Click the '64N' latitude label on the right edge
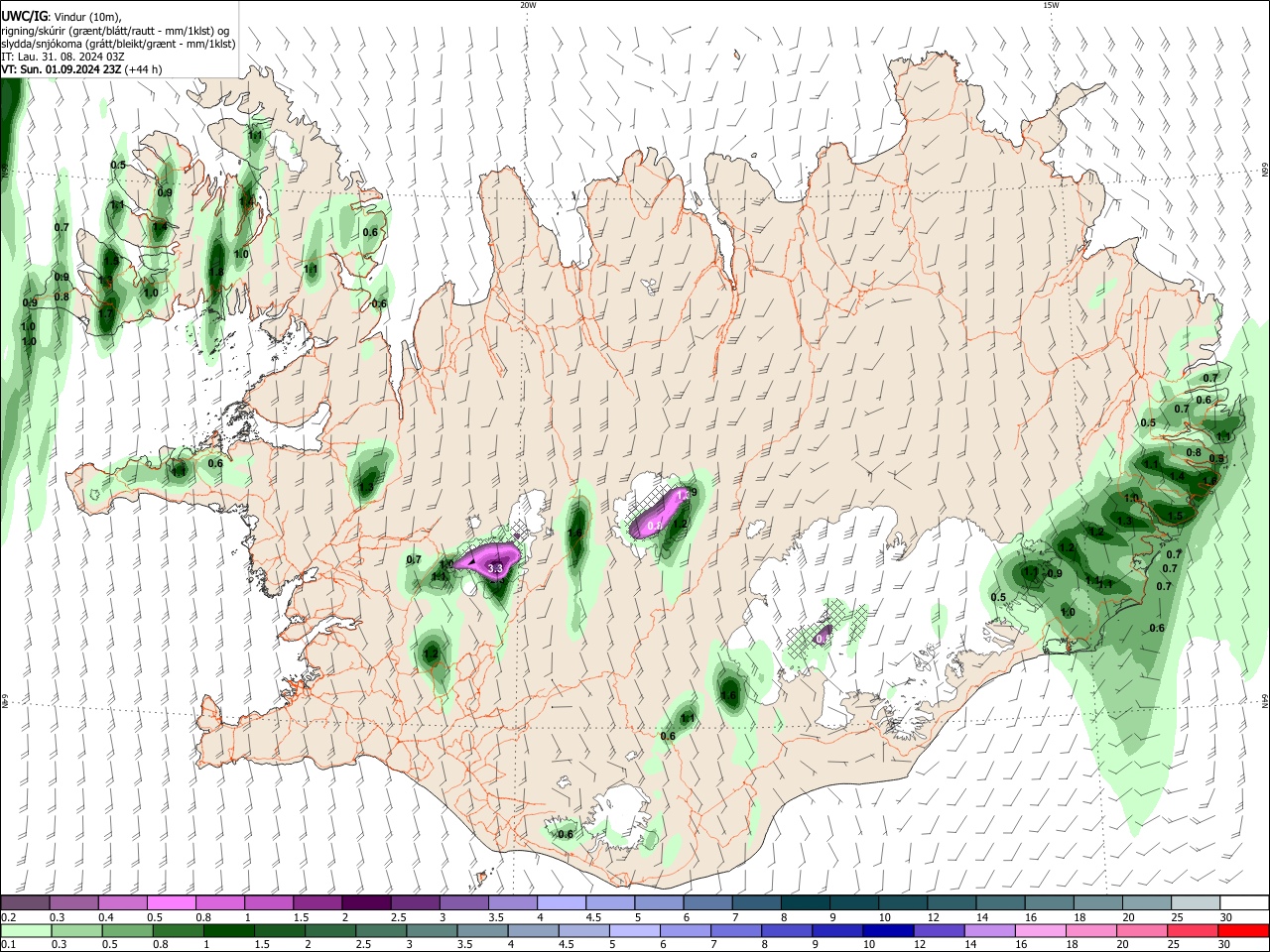Viewport: 1270px width, 952px height. (x=1265, y=700)
